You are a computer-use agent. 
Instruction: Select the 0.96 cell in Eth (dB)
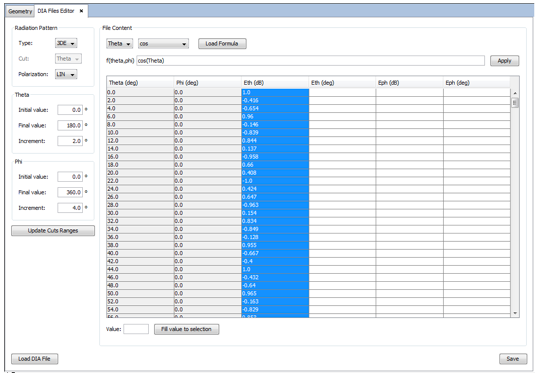tap(275, 117)
